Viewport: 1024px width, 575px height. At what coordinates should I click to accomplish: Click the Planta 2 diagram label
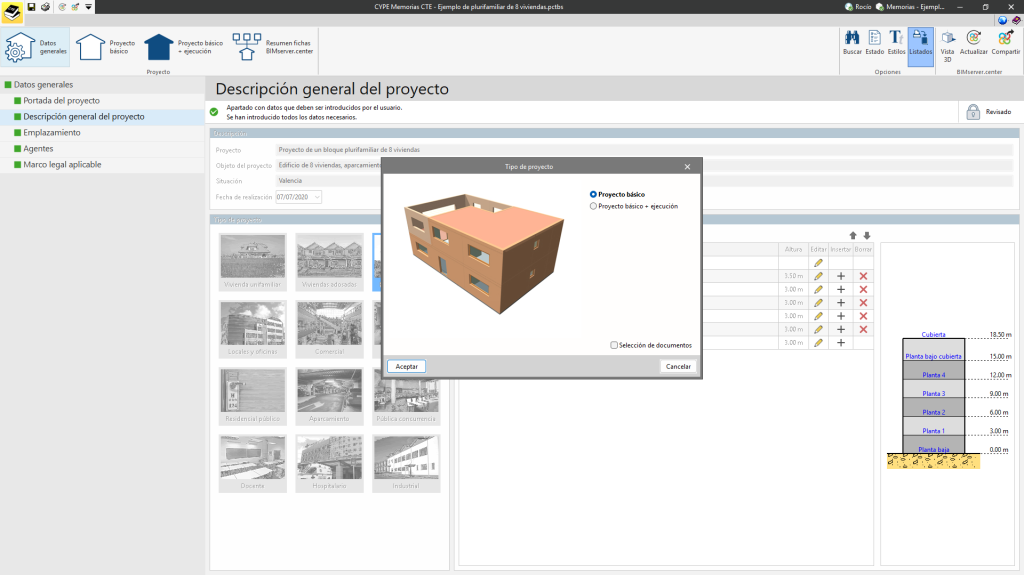point(933,412)
